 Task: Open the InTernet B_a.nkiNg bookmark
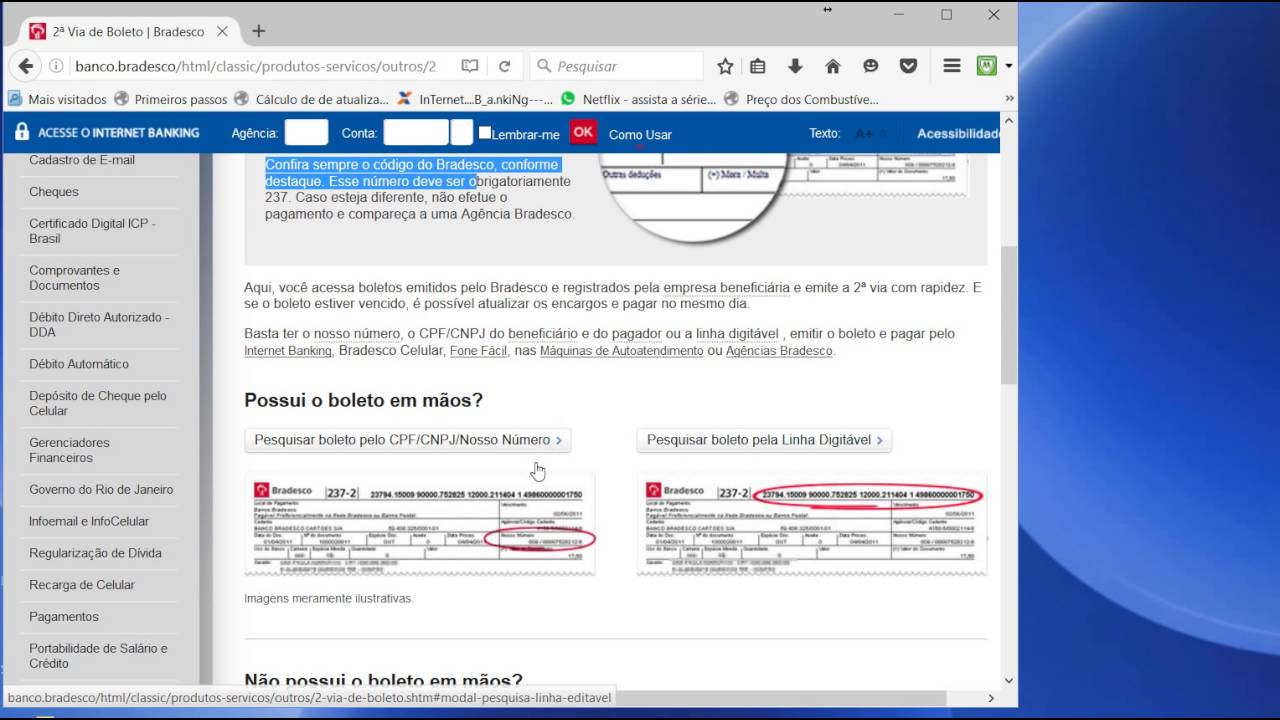pos(475,99)
